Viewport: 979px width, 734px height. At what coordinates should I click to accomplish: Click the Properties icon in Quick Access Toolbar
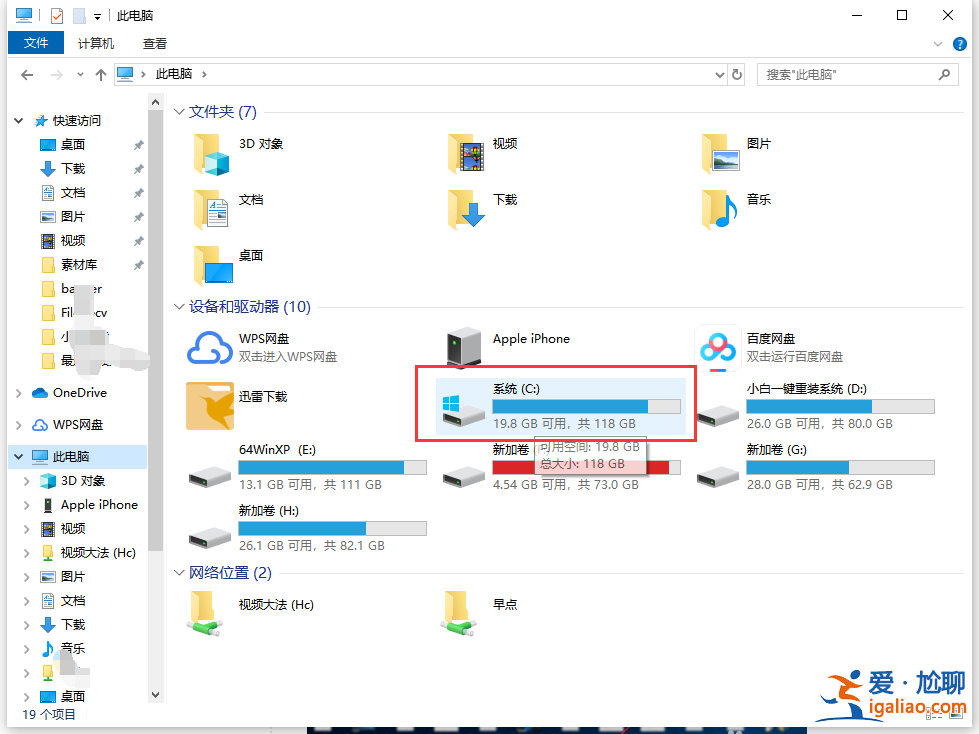55,15
